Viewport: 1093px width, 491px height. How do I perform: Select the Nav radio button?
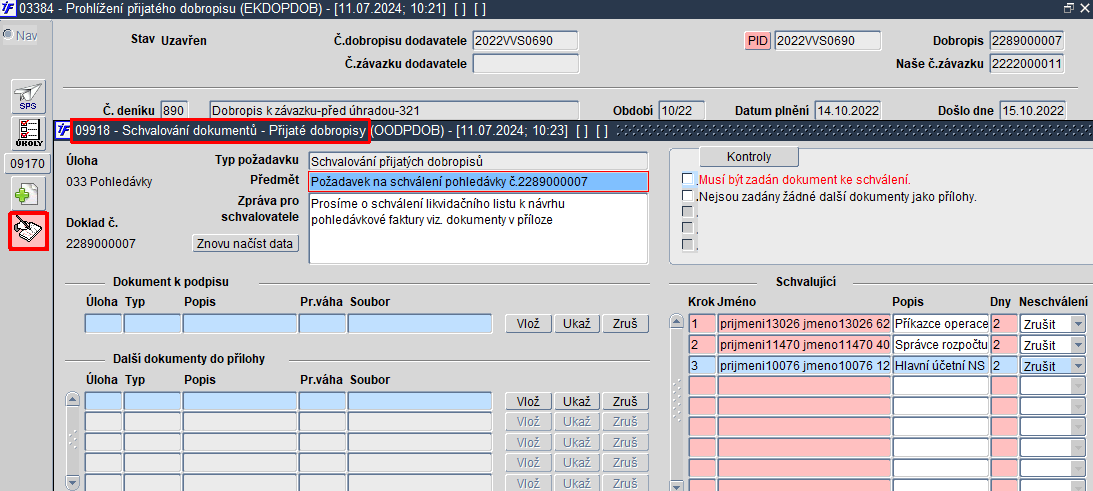point(8,35)
